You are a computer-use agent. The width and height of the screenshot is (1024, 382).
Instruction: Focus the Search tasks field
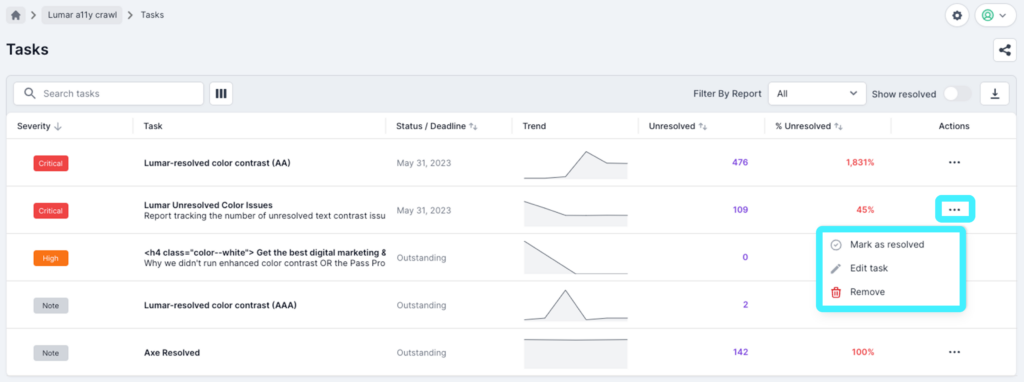108,93
